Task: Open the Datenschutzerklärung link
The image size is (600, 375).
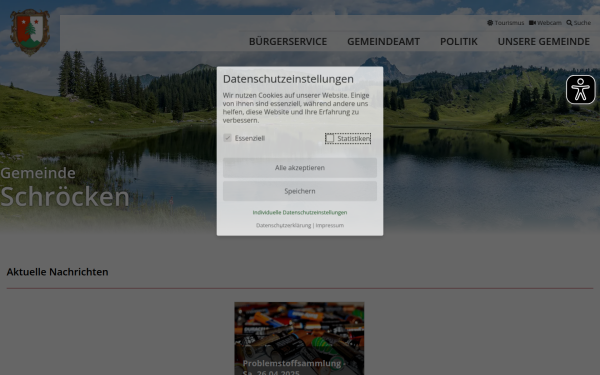Action: click(284, 225)
